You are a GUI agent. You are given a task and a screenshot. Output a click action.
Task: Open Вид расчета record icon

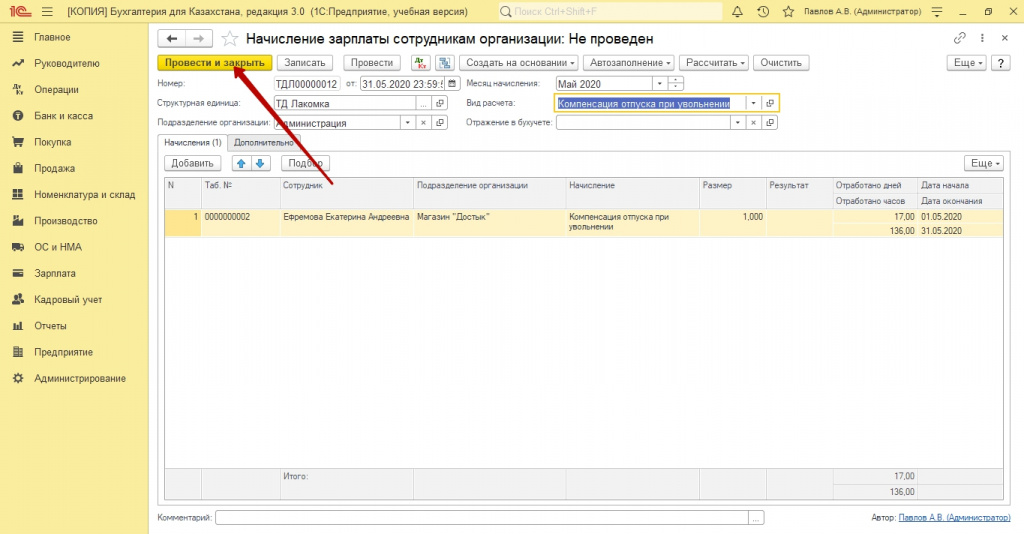[770, 103]
